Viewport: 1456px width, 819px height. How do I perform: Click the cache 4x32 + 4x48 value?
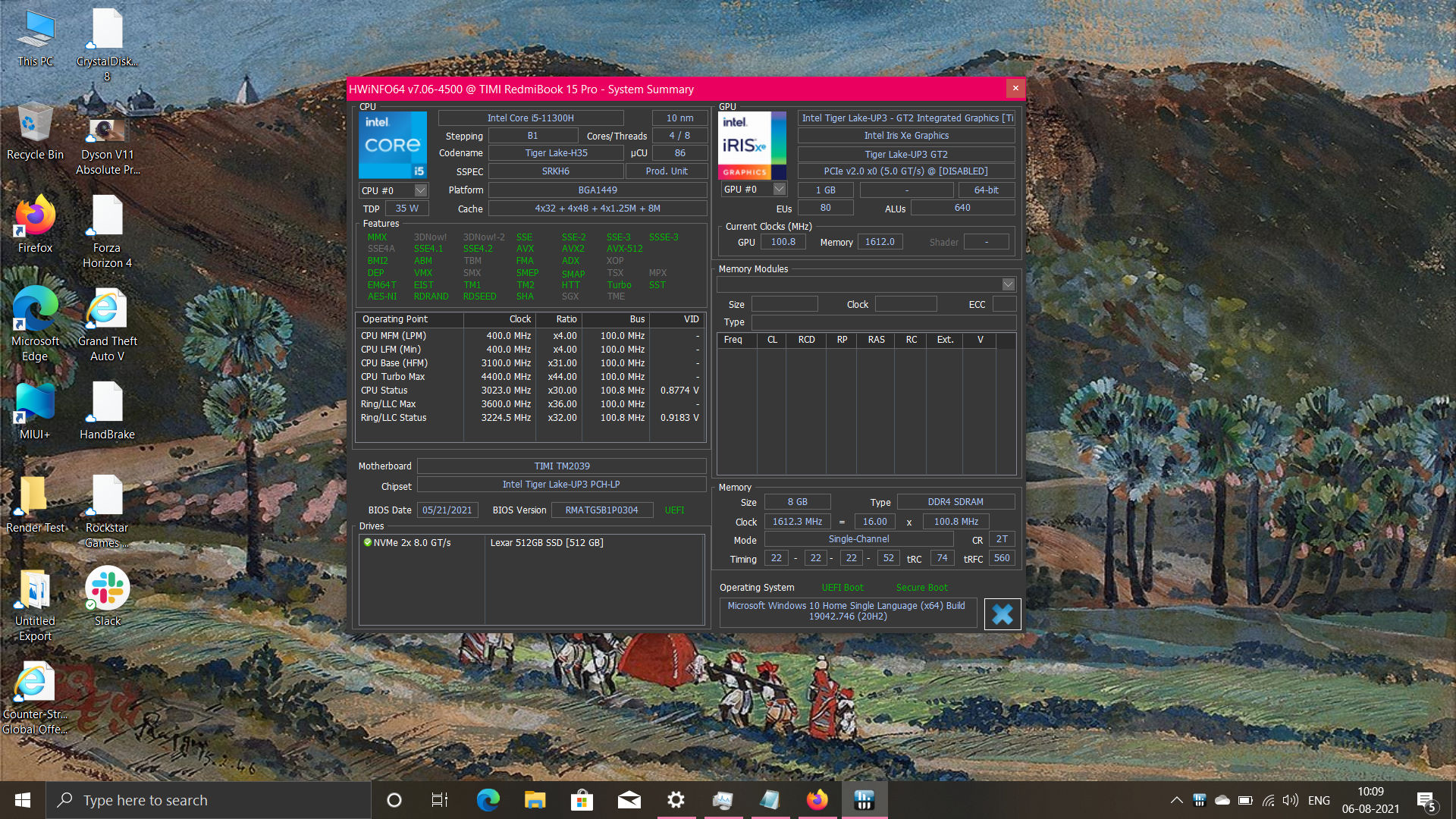tap(598, 209)
